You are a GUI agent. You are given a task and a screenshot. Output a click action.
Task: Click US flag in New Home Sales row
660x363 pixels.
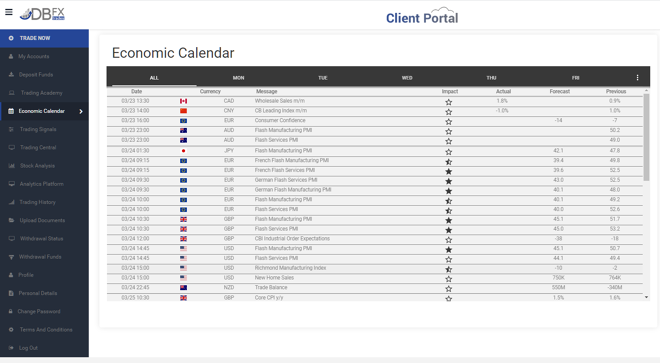[x=184, y=278]
